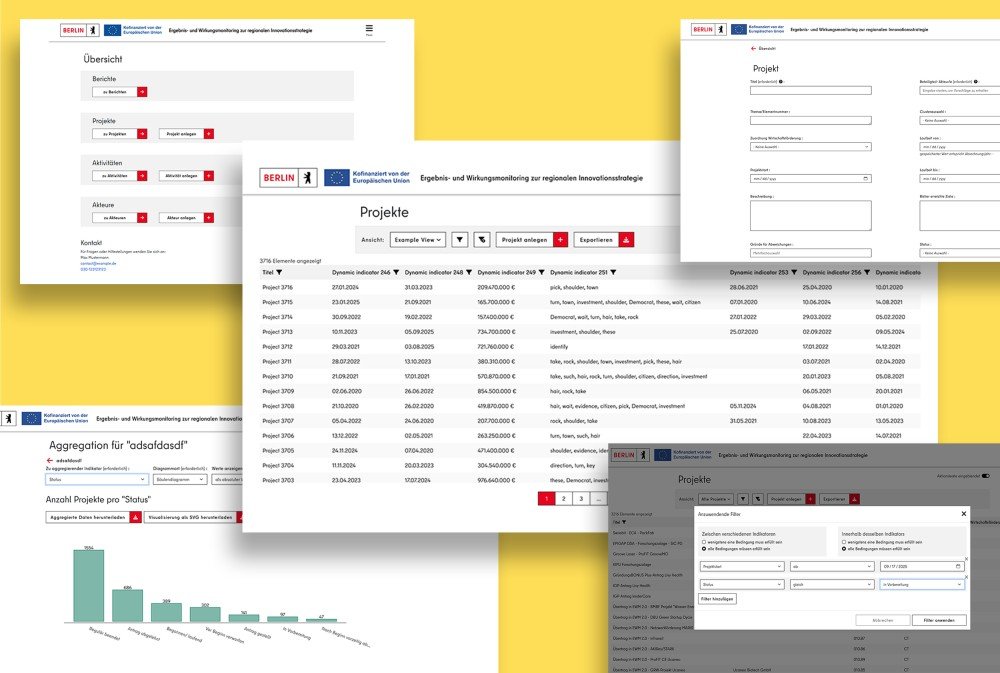
Task: Click the red arrow icon next to zu Berichten
Action: pos(142,91)
